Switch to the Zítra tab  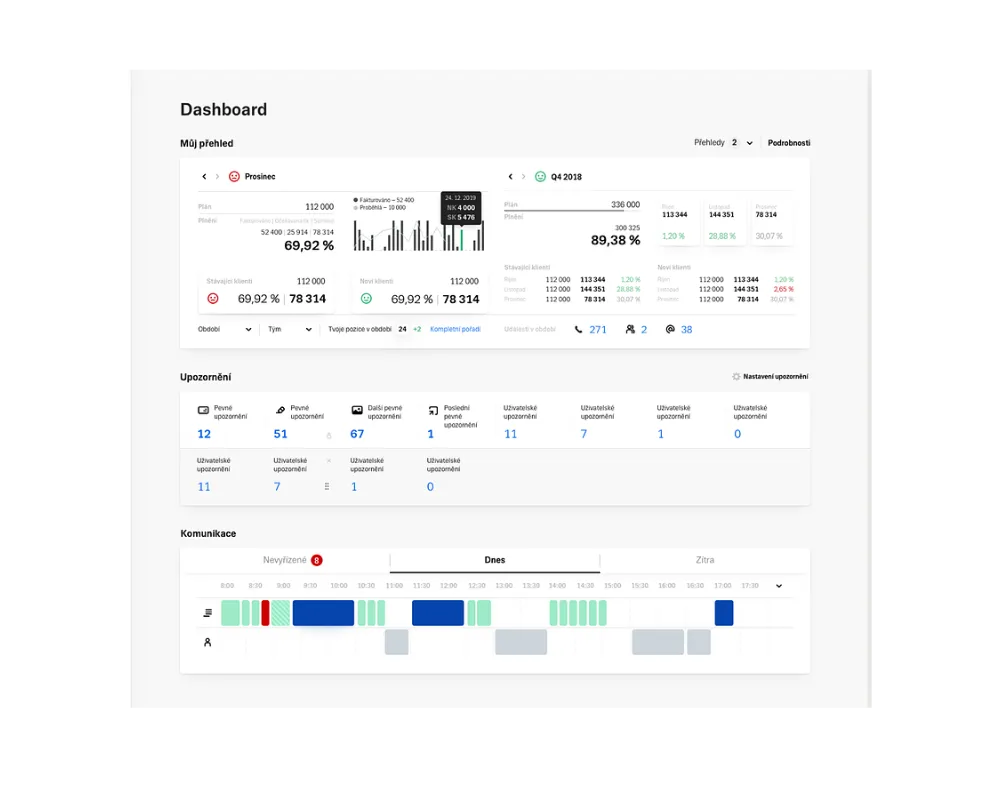[x=705, y=560]
